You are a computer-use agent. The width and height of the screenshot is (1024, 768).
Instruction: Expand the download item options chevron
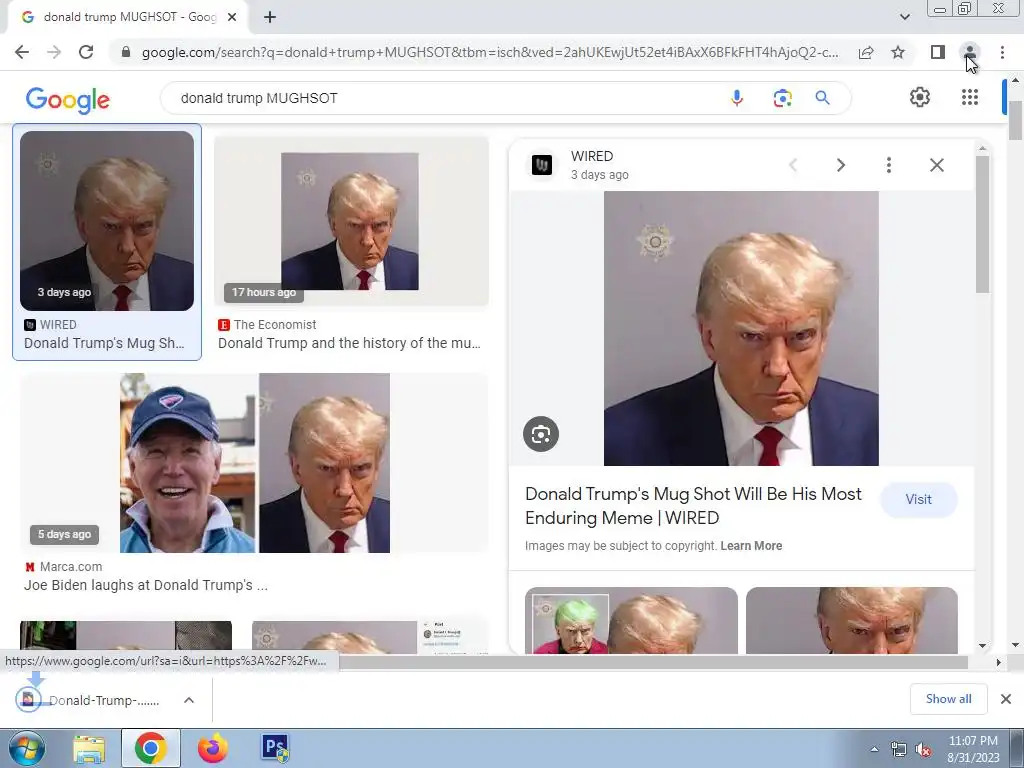click(189, 700)
